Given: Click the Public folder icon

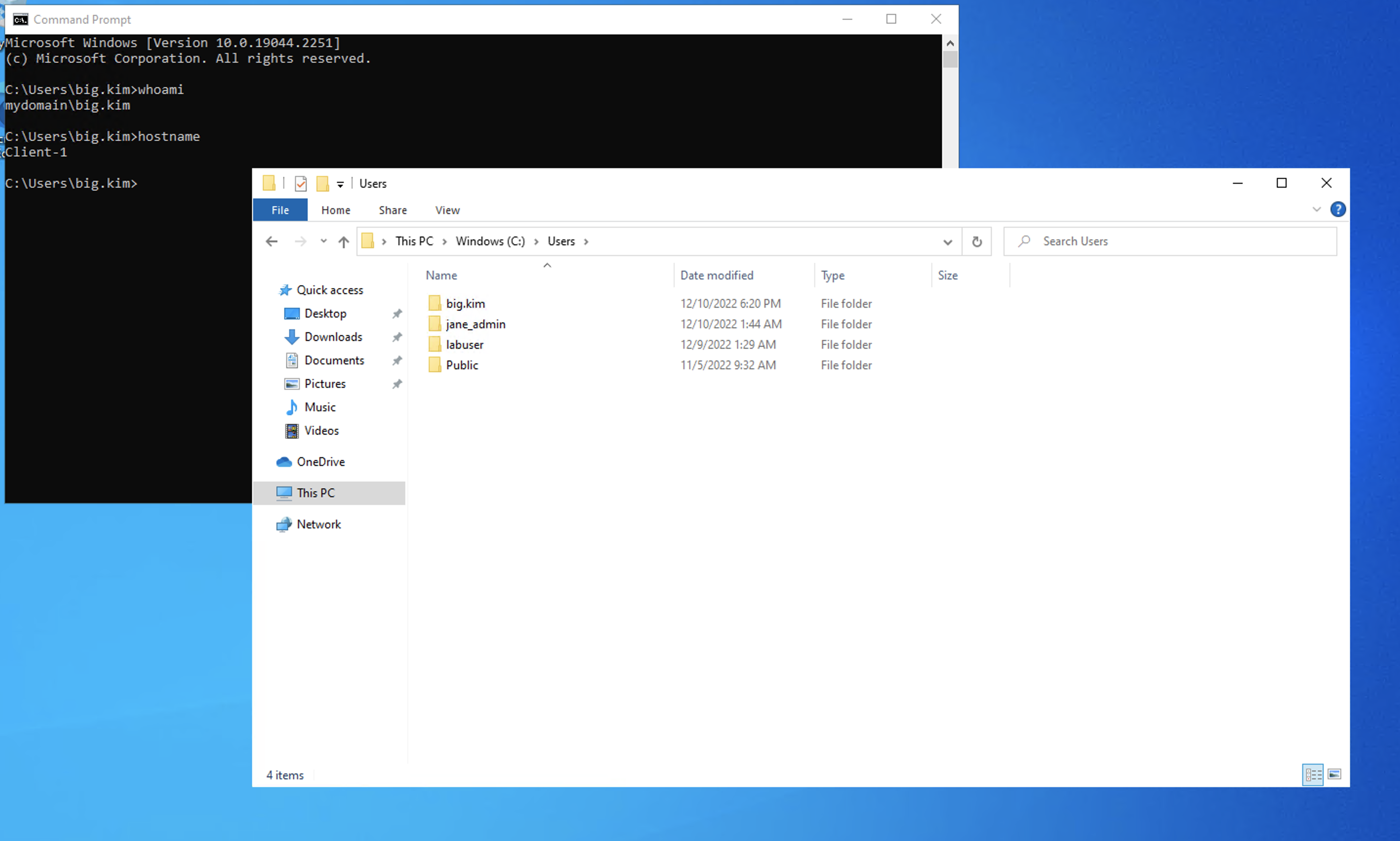Looking at the screenshot, I should [x=434, y=364].
